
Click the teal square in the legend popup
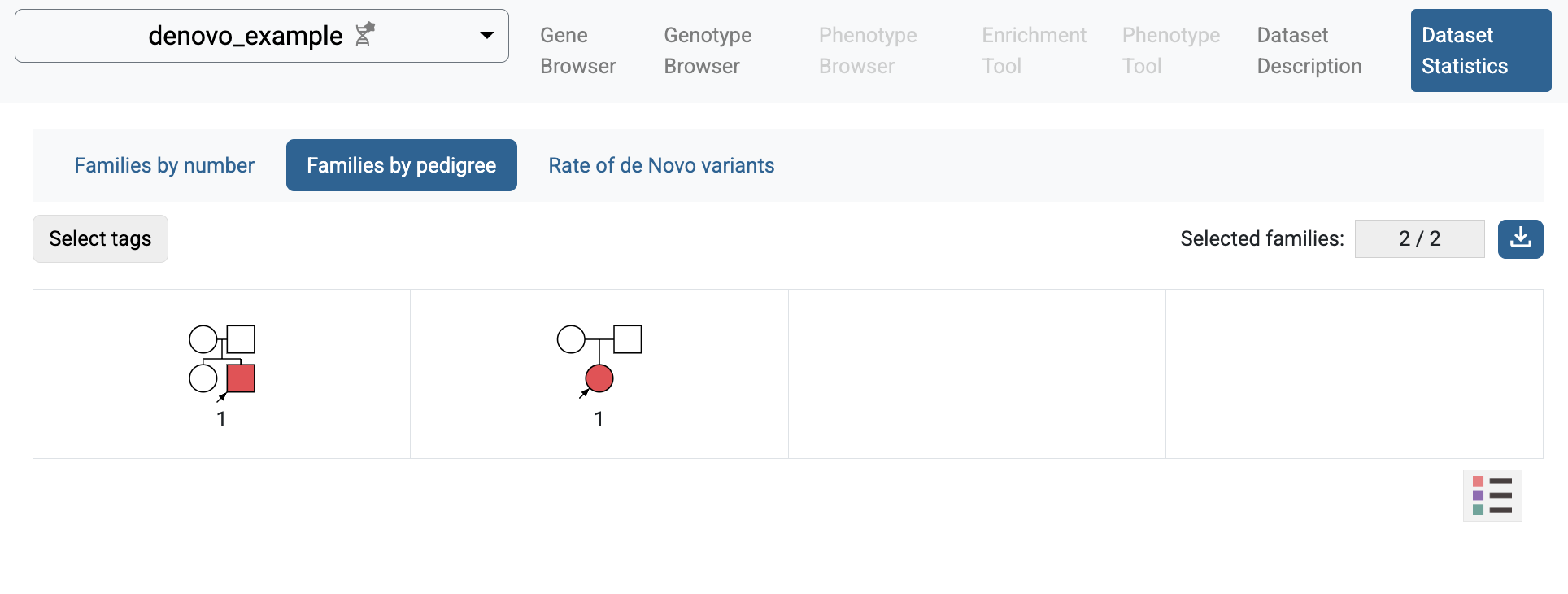coord(1479,508)
